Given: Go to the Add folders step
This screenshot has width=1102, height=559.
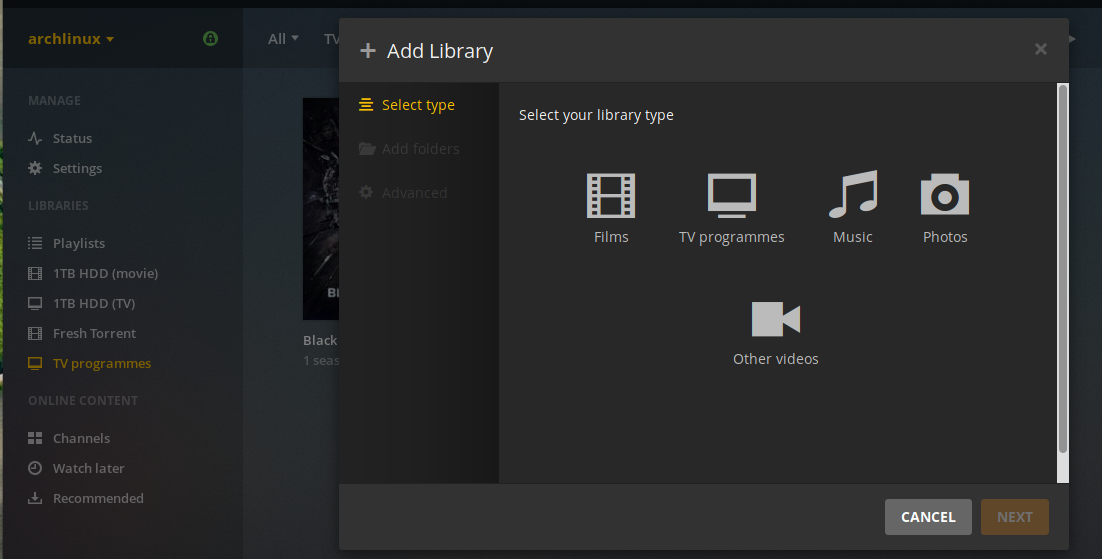Looking at the screenshot, I should pos(419,149).
